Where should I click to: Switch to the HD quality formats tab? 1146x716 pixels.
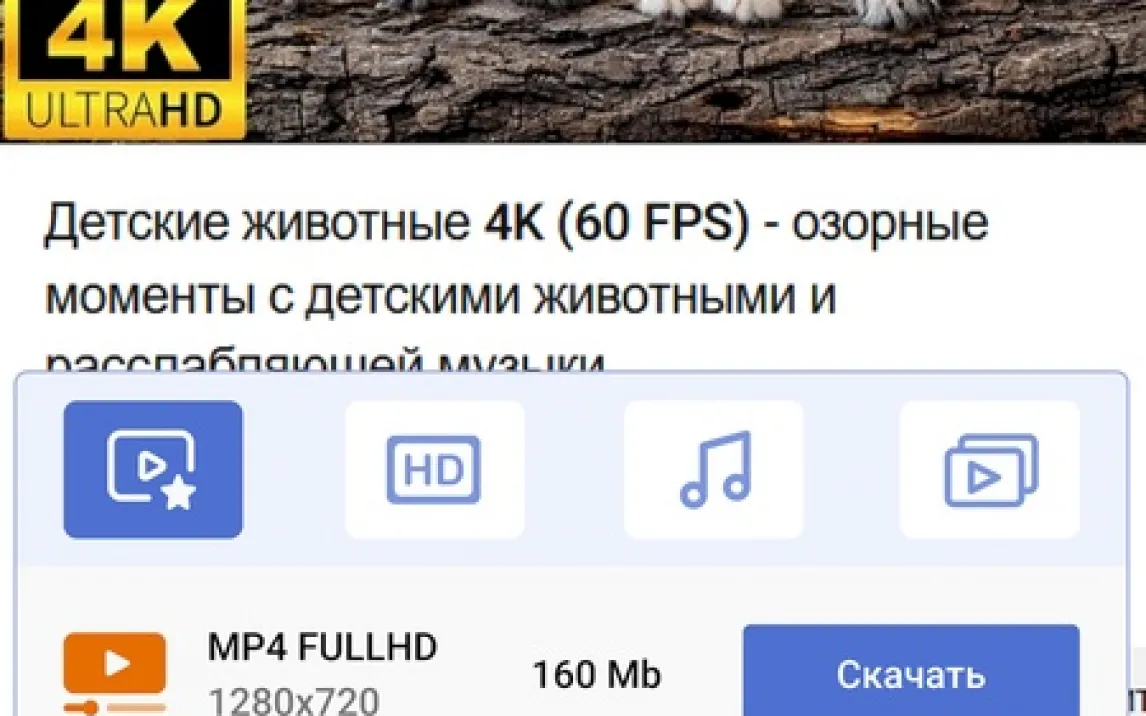click(434, 469)
